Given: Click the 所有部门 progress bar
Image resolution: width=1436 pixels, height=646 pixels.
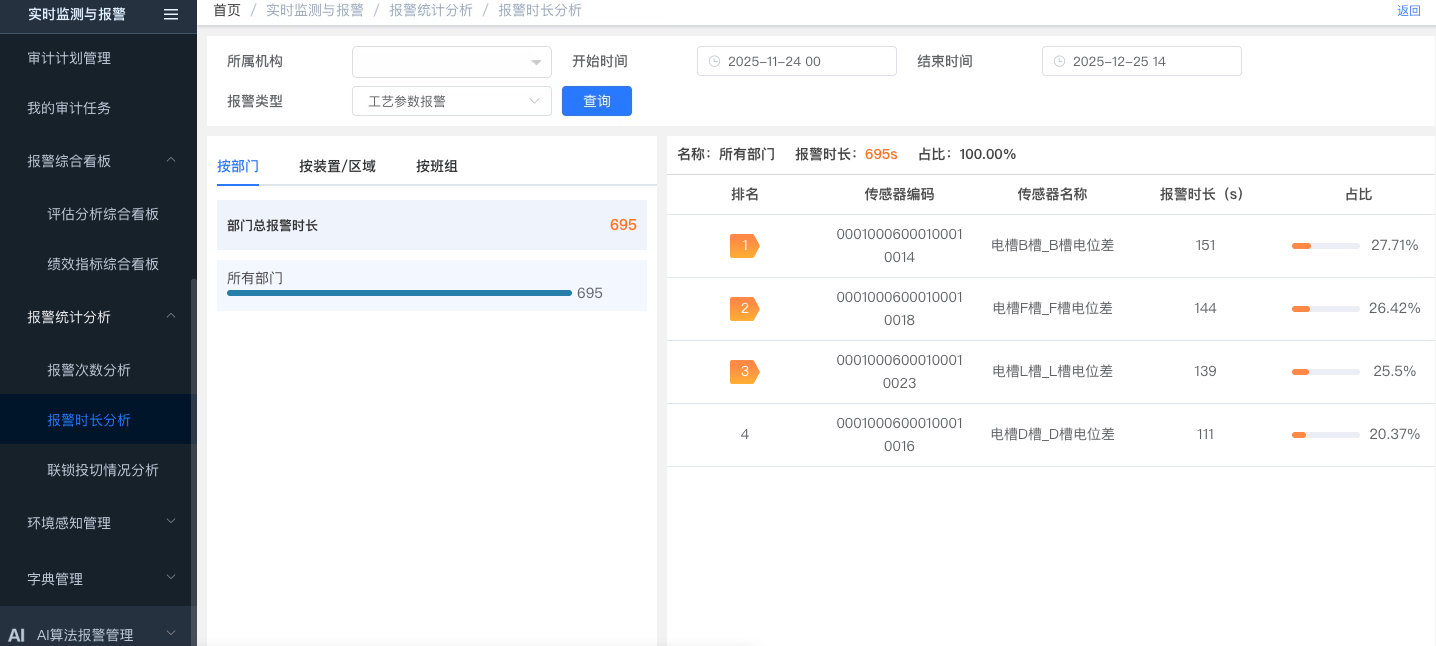Looking at the screenshot, I should click(399, 293).
